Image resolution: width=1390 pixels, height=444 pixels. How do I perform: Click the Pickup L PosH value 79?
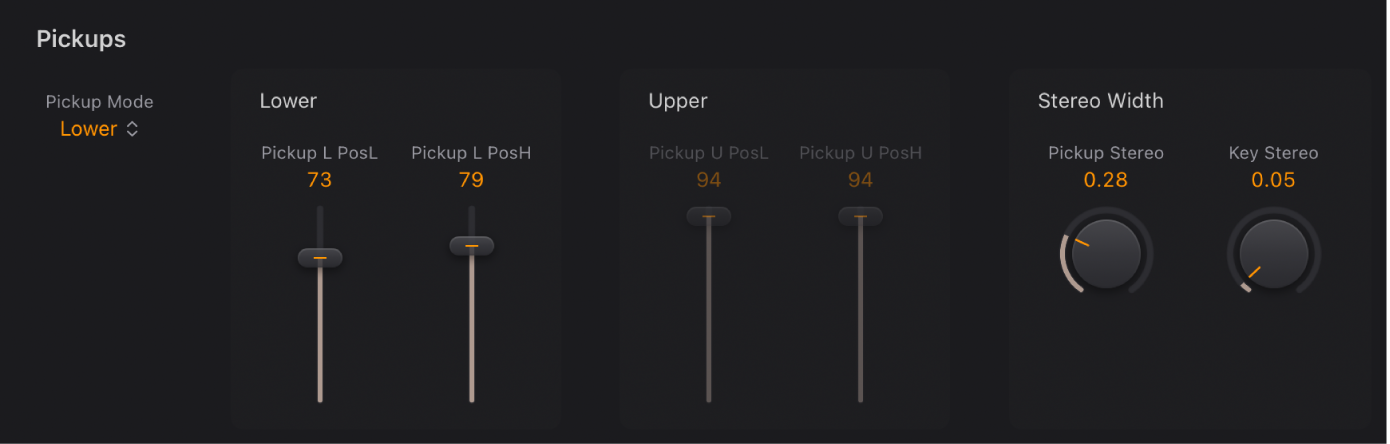tap(471, 180)
